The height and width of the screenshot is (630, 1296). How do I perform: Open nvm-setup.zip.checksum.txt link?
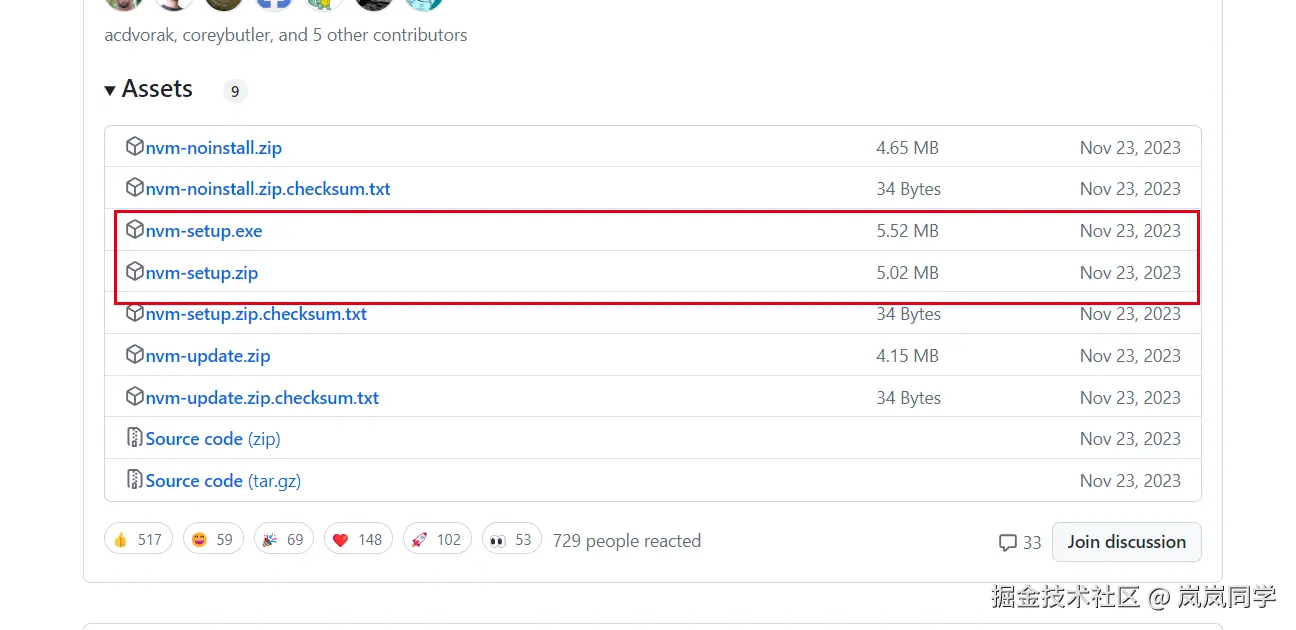point(256,314)
